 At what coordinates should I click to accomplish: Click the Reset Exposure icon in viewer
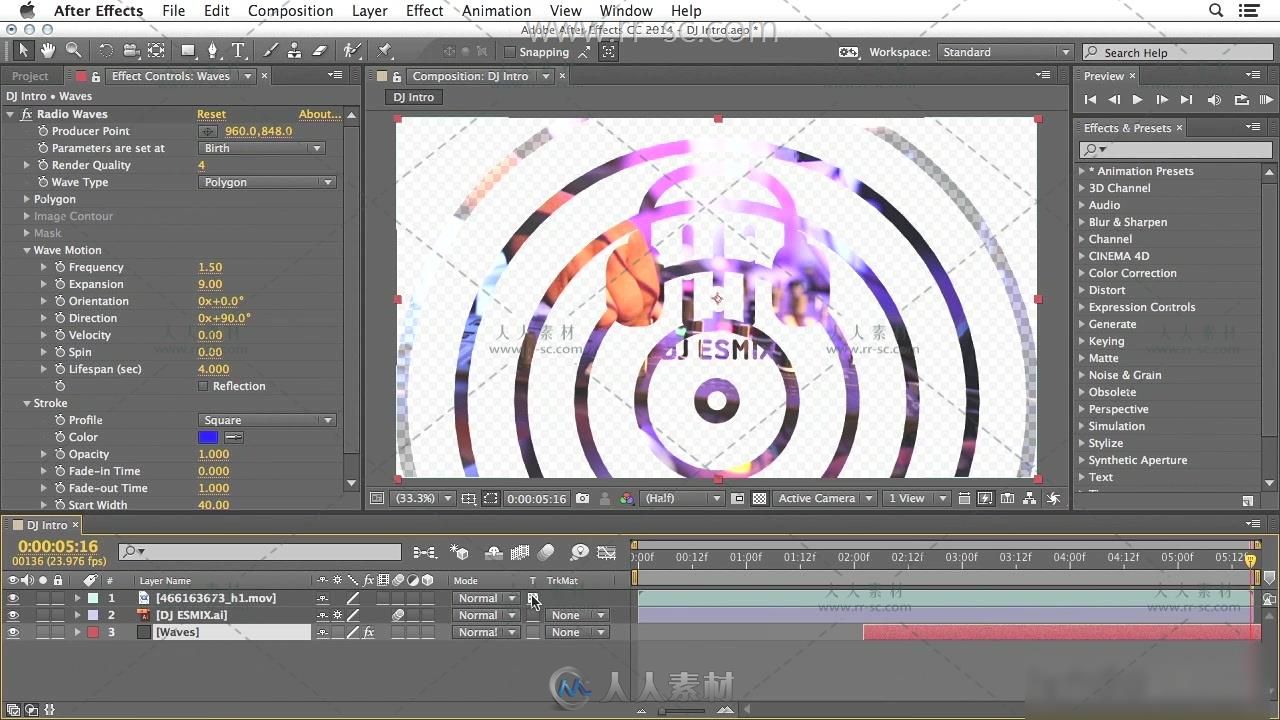click(1052, 498)
